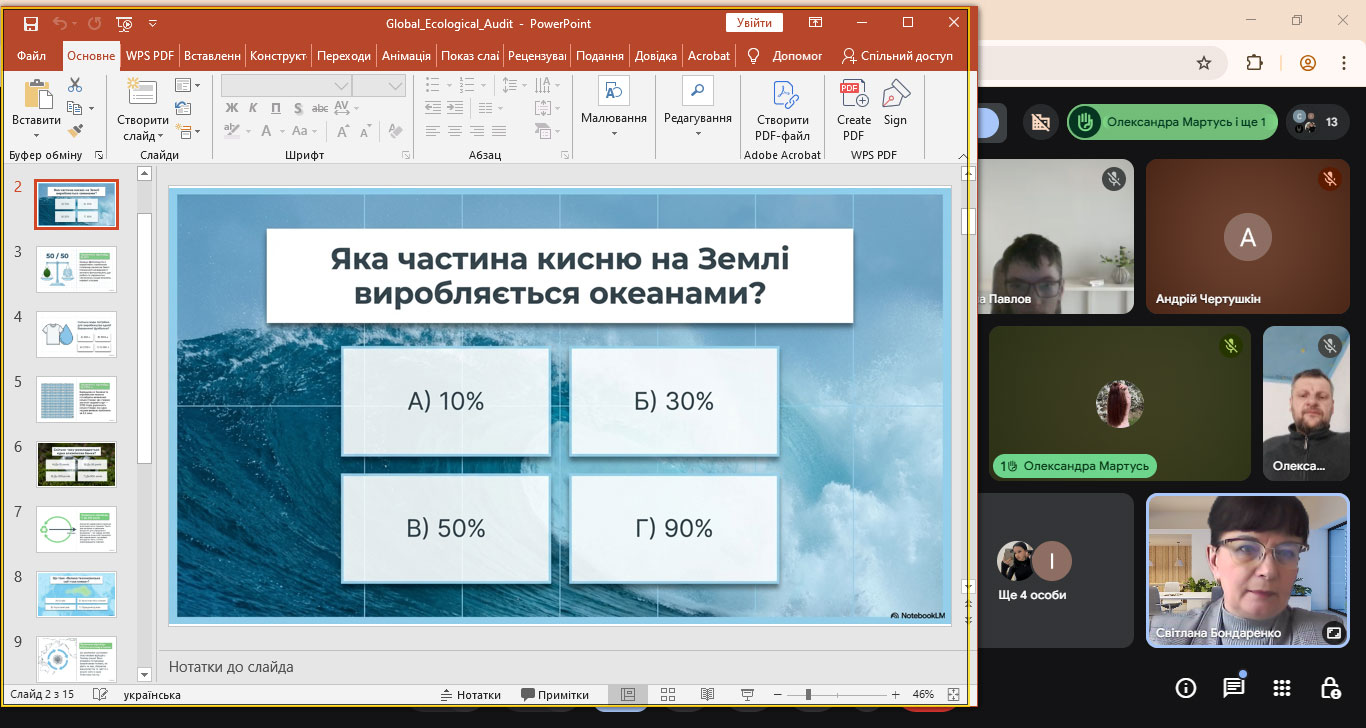Screen dimensions: 1366x728
Task: Launch Draw tools via Малювання icon
Action: [613, 90]
